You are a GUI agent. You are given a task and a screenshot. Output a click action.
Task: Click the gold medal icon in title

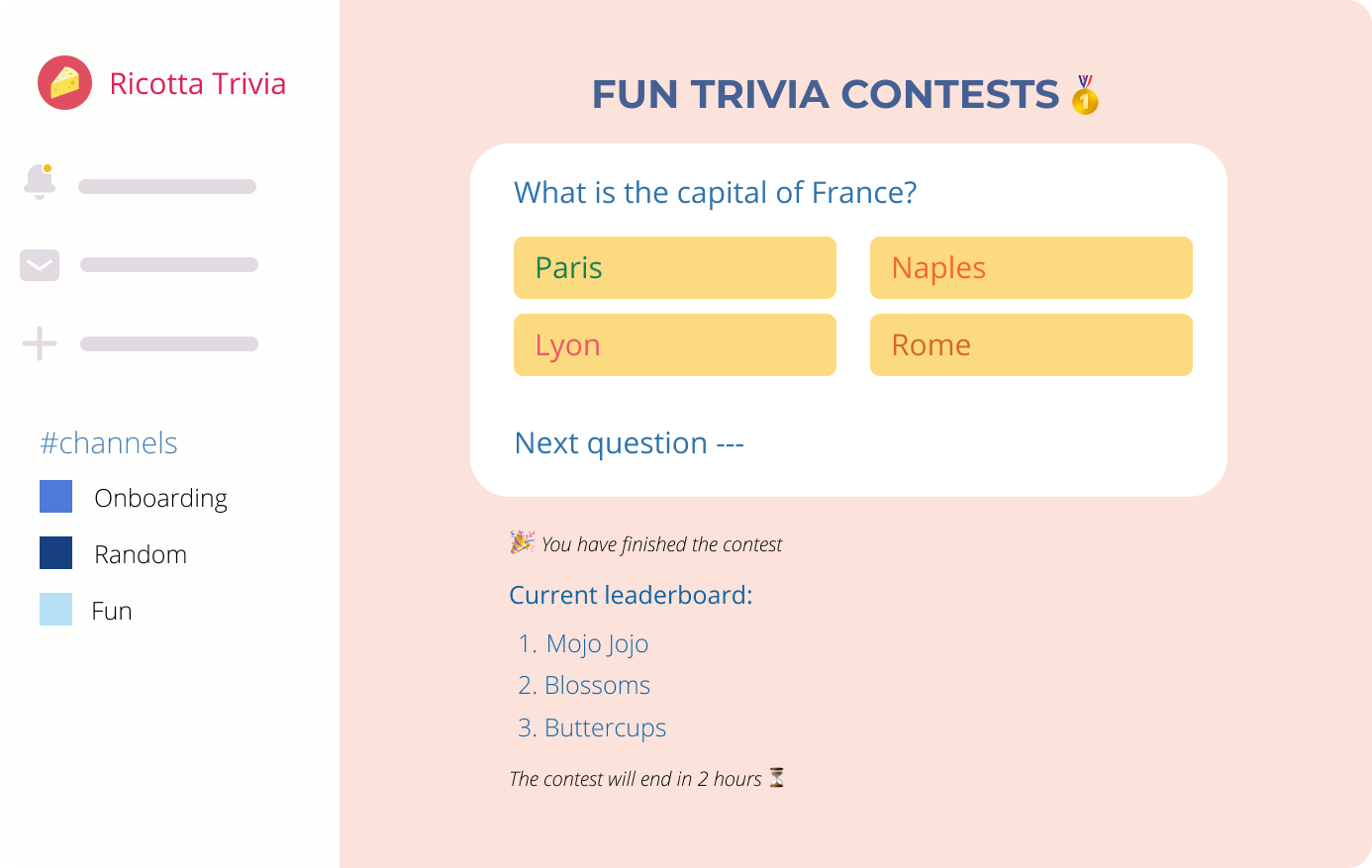pos(1085,95)
